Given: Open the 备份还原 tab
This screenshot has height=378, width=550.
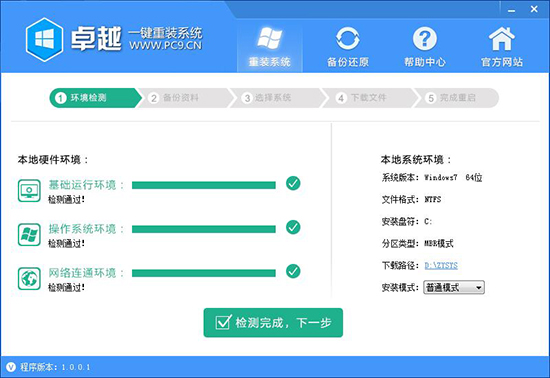Looking at the screenshot, I should (348, 46).
